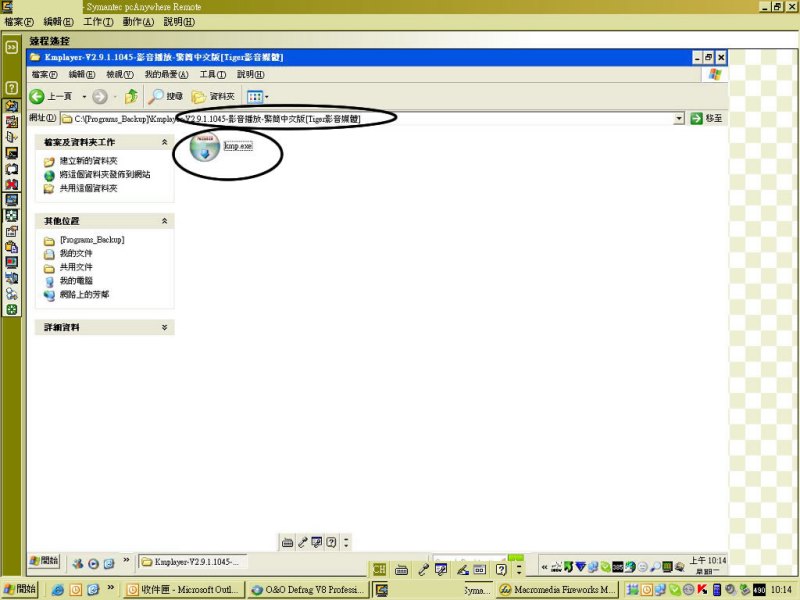This screenshot has height=600, width=800.
Task: Toggle the 資料夾 folders pane button
Action: 213,96
